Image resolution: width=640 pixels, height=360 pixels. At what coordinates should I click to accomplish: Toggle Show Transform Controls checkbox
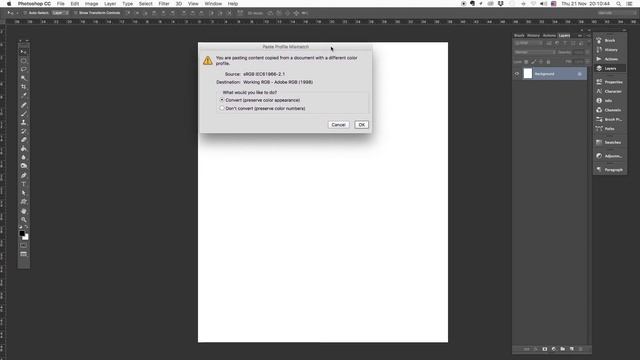[x=76, y=13]
